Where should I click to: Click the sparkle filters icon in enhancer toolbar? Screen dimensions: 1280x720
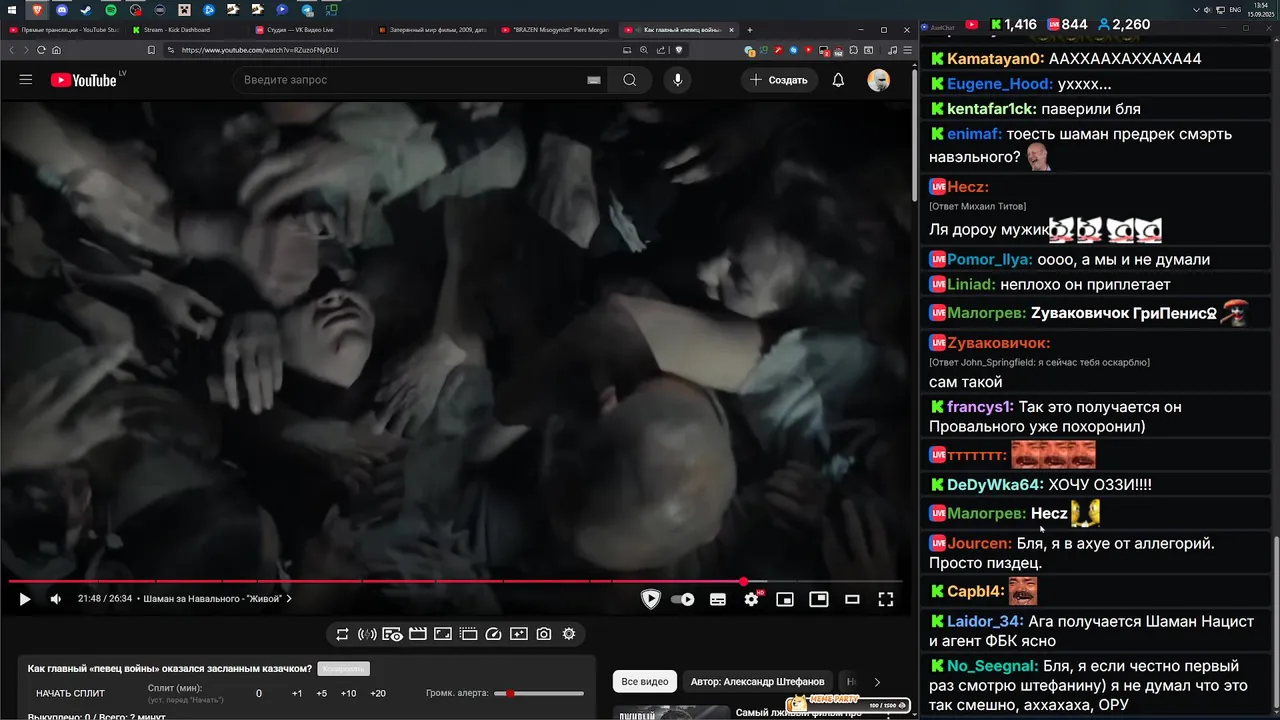[518, 634]
